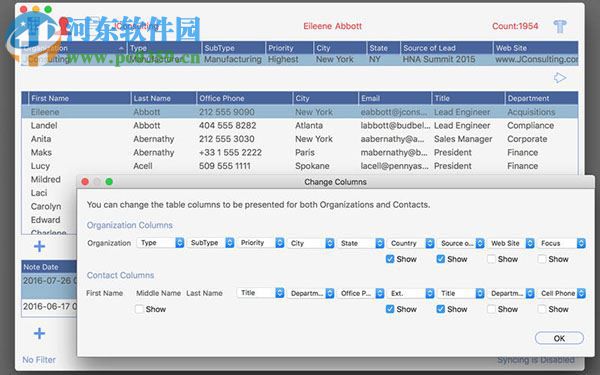Click the Note Date column header
Screen dimensions: 600x375
[x=49, y=267]
